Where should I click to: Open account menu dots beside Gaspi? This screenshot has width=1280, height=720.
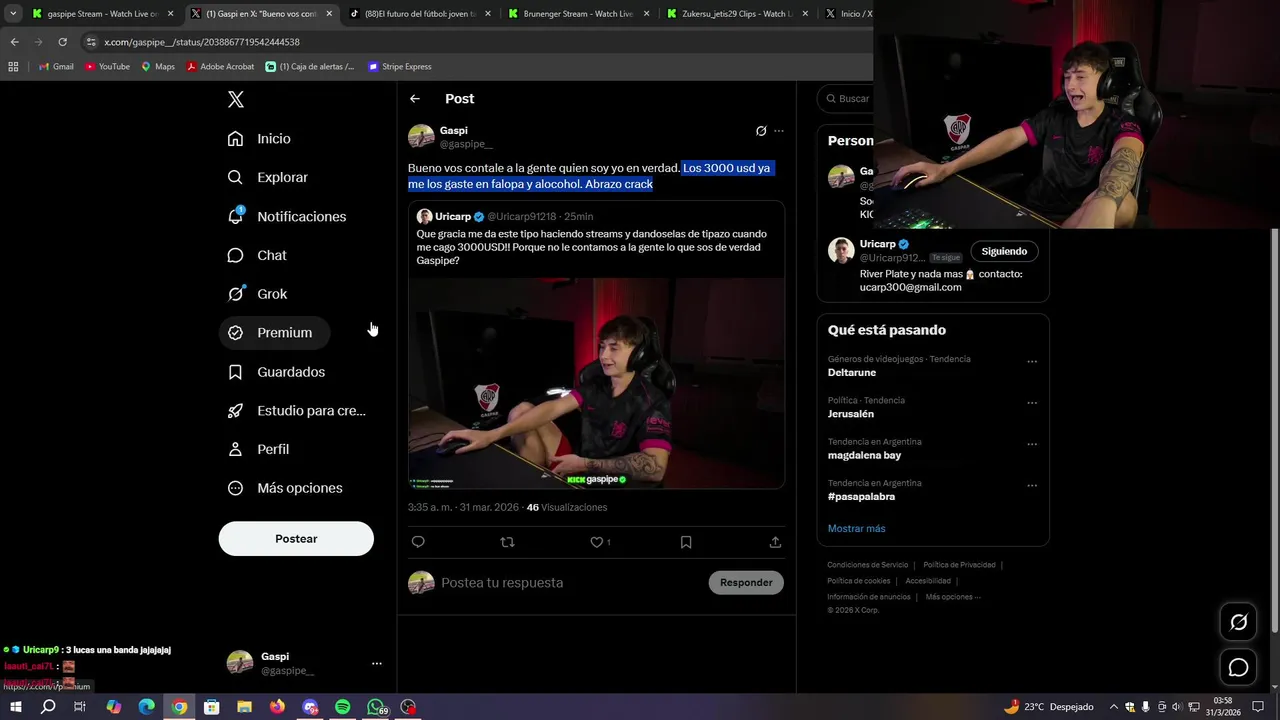[376, 663]
